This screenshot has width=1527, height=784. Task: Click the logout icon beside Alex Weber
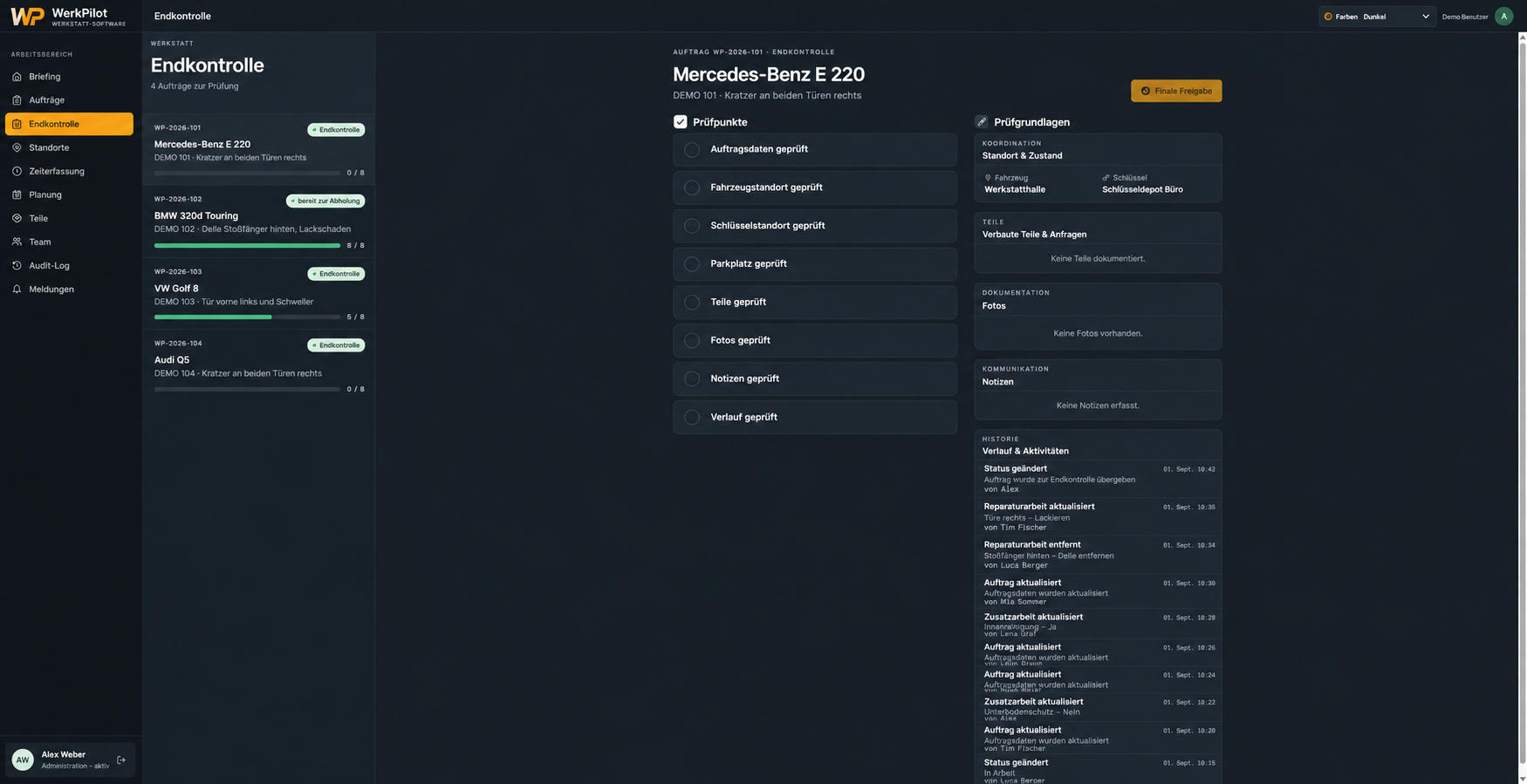click(x=121, y=760)
